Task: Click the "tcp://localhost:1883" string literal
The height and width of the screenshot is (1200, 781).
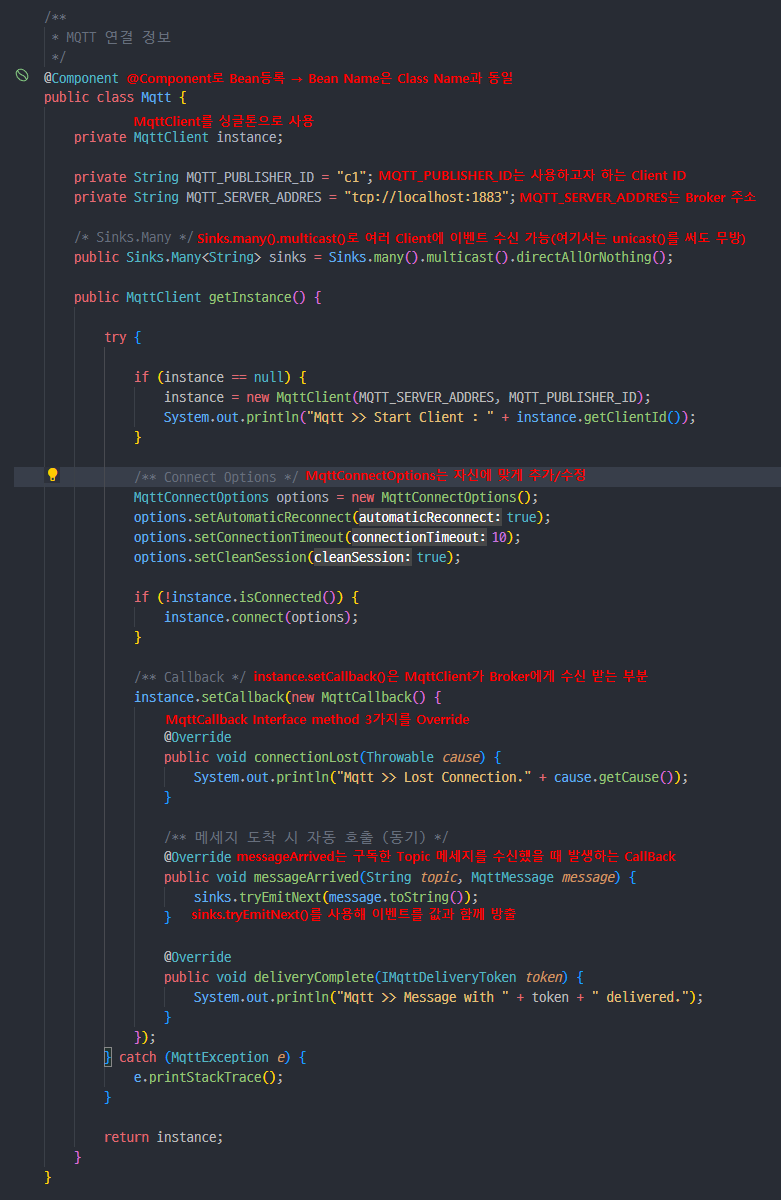Action: [x=428, y=197]
